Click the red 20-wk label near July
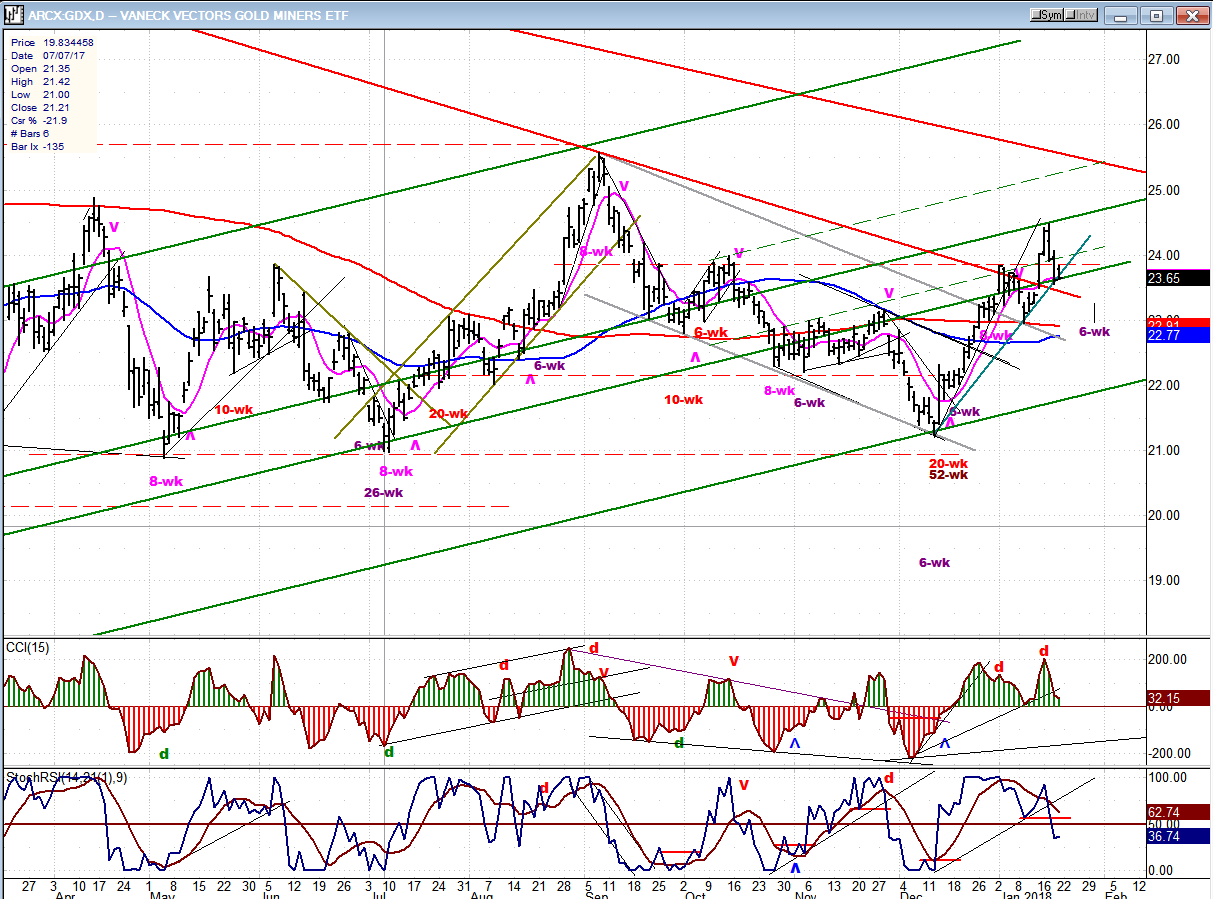1213x899 pixels. click(448, 414)
